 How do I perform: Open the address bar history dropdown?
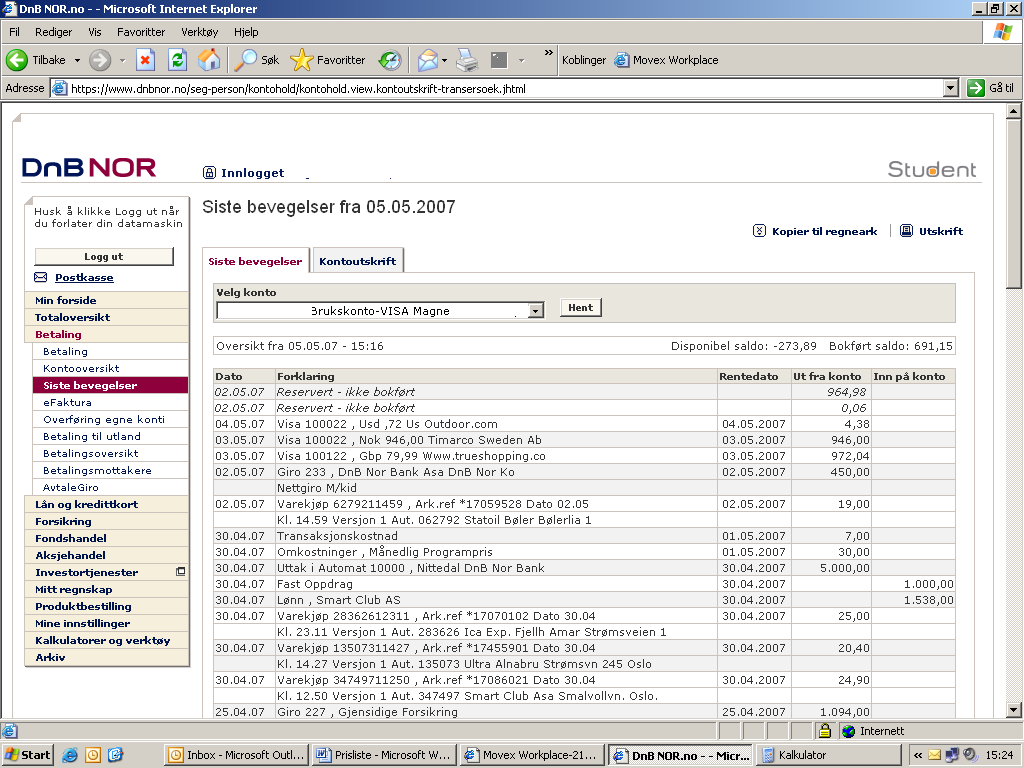(951, 88)
